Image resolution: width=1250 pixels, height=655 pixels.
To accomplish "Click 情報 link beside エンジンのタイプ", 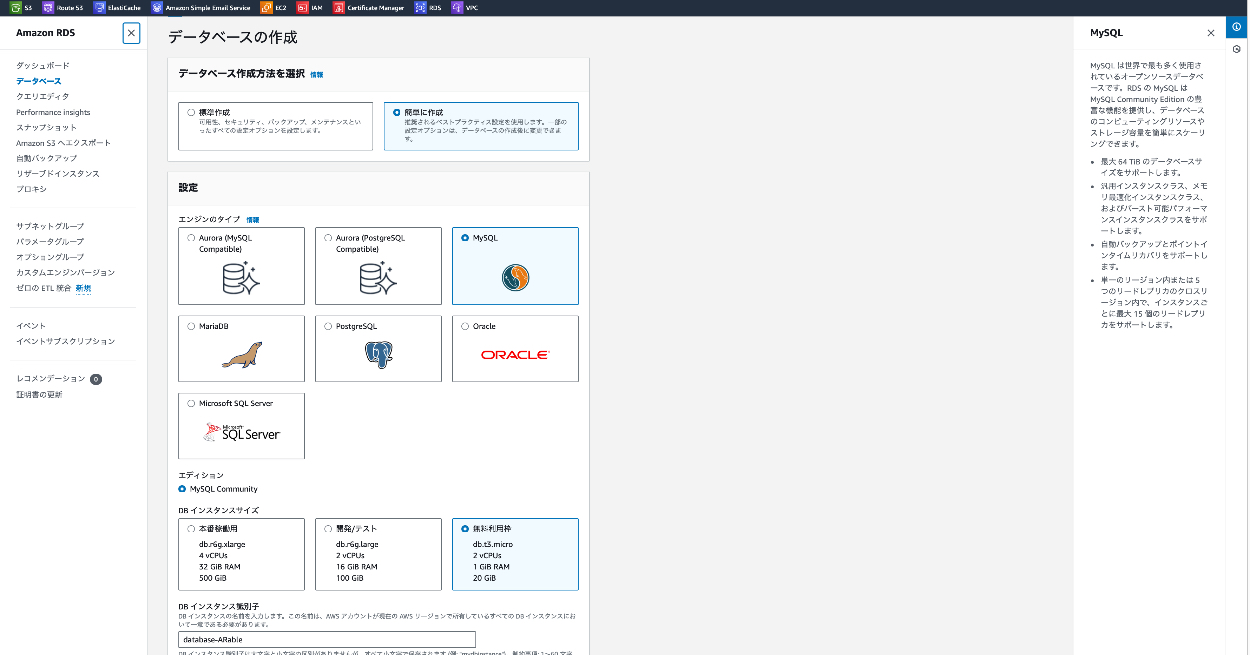I will (267, 219).
